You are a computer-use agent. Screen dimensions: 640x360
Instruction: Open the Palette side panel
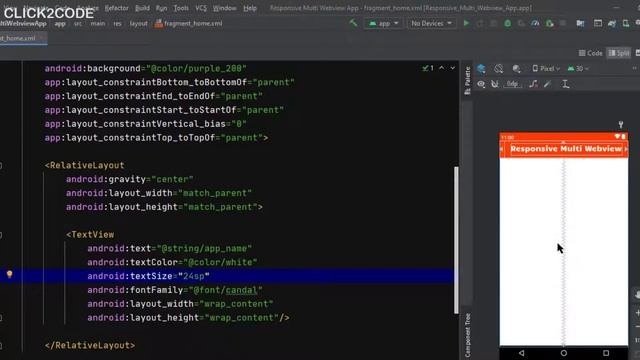click(x=467, y=81)
